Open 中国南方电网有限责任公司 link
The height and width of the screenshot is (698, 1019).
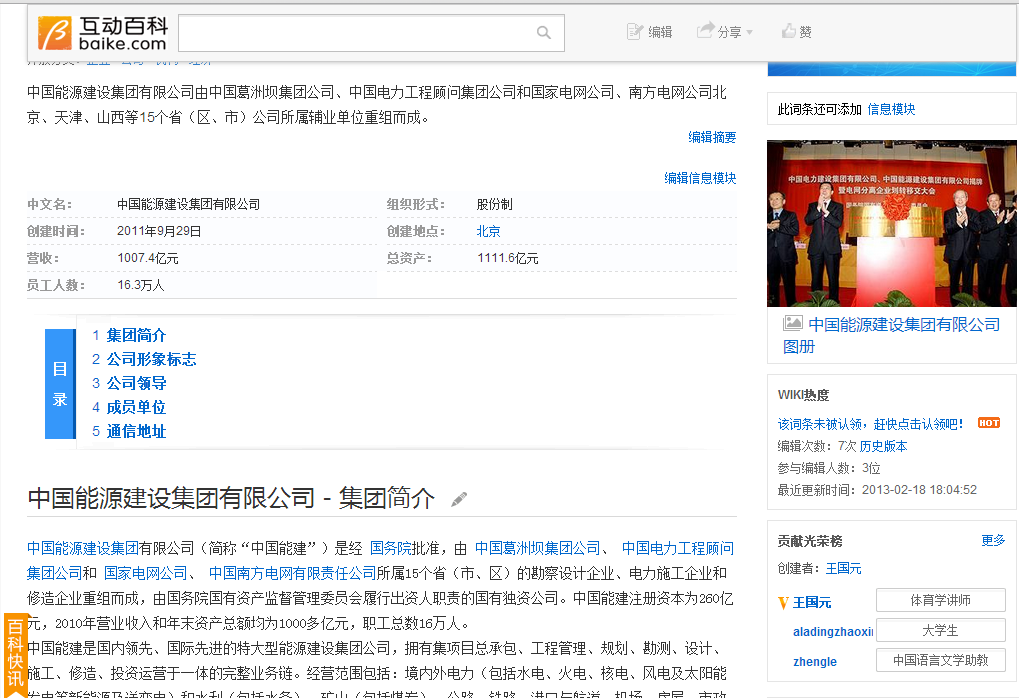tap(292, 573)
